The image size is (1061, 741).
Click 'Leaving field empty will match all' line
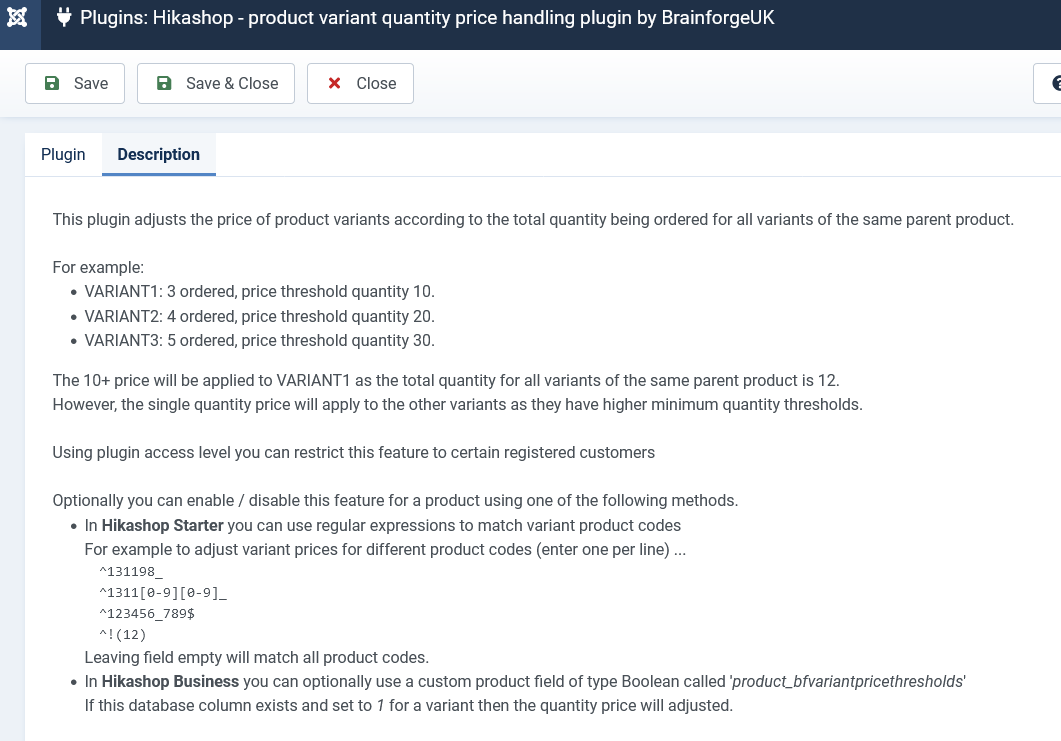click(x=256, y=658)
